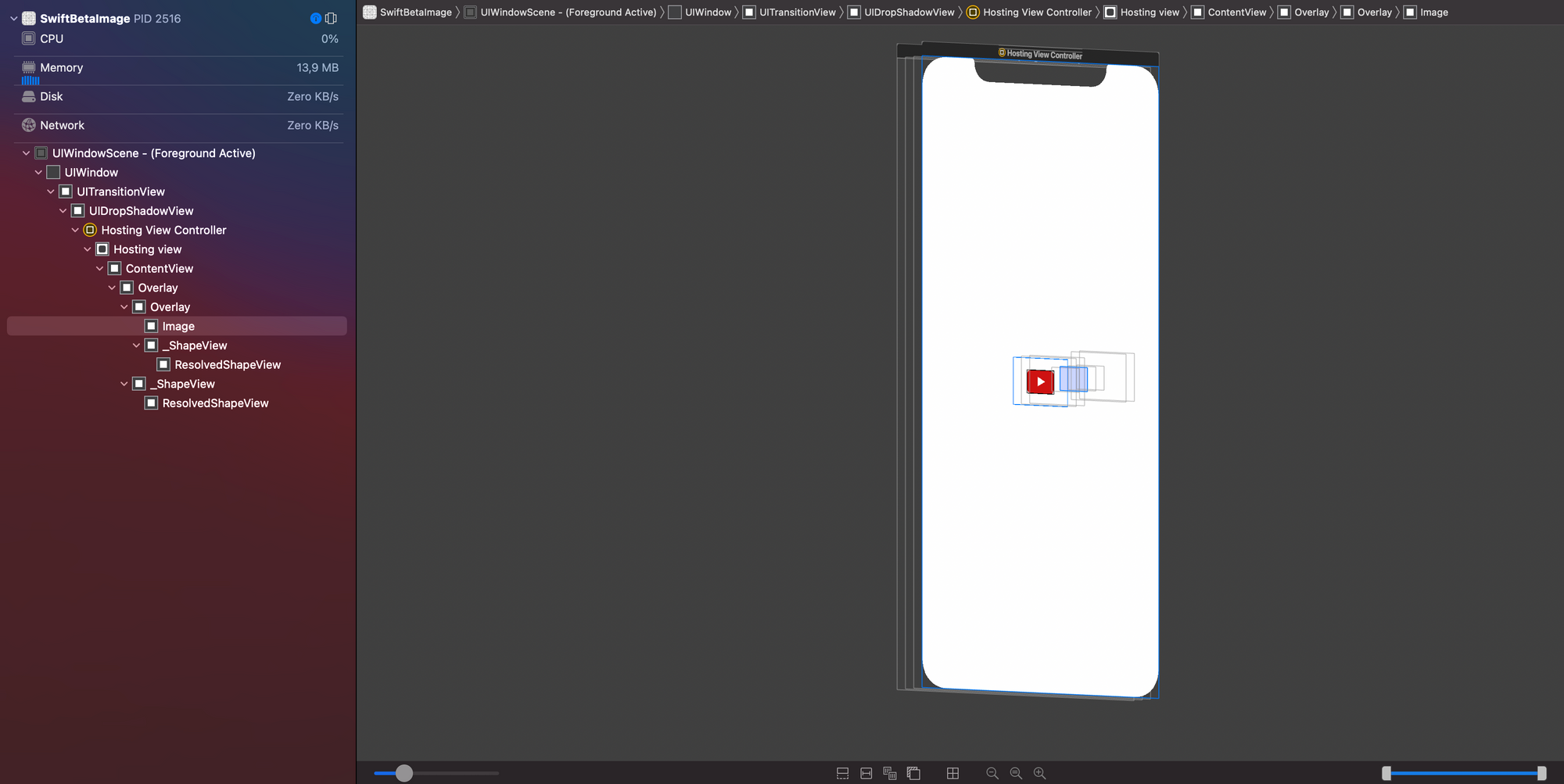This screenshot has height=784, width=1564.
Task: Select the last ResolvedShapeView row in the tree
Action: pyautogui.click(x=177, y=403)
